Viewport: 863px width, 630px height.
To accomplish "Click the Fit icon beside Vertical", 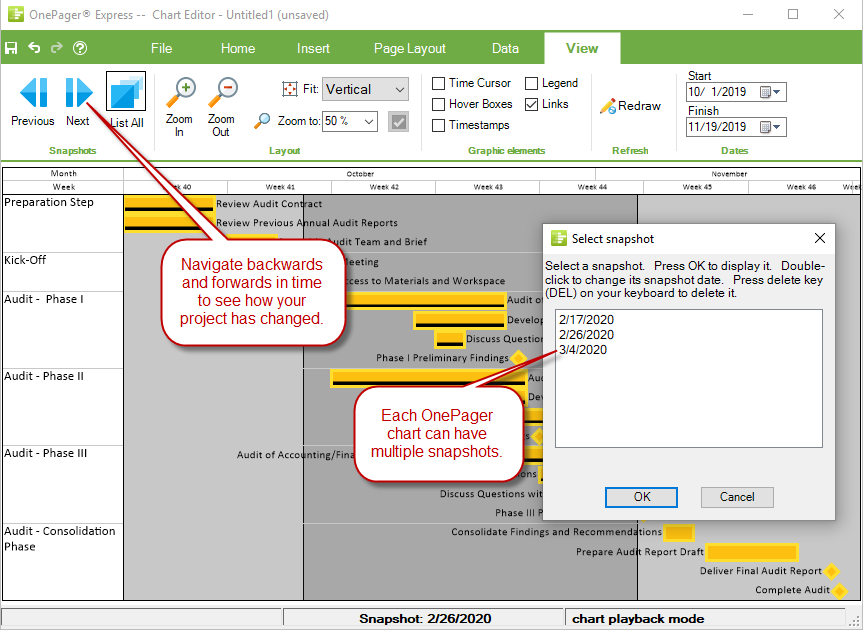I will [290, 89].
